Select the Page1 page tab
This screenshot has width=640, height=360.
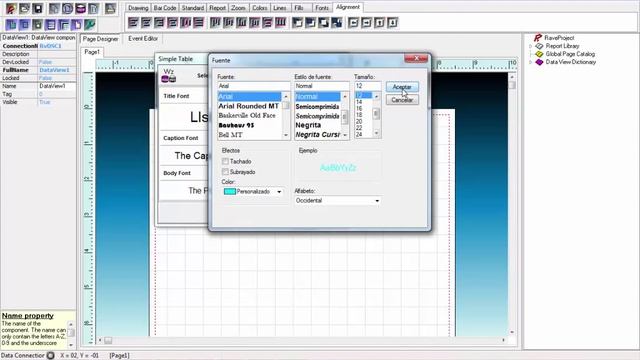(x=92, y=52)
